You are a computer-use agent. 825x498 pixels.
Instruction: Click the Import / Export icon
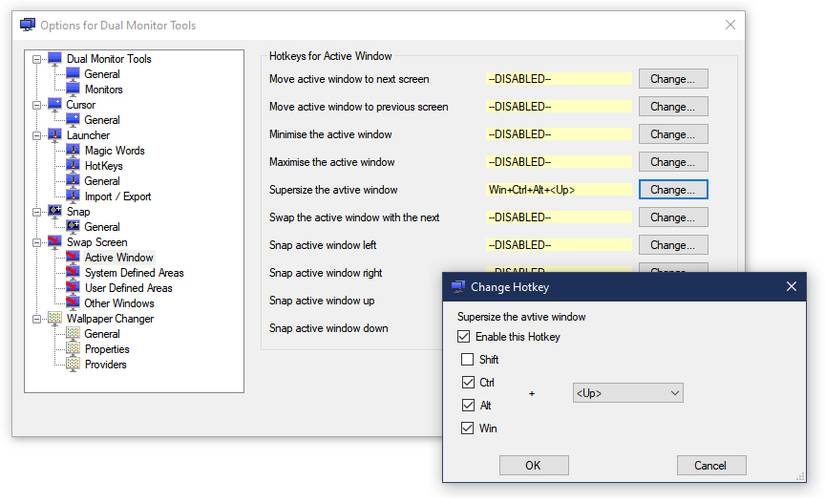point(73,196)
